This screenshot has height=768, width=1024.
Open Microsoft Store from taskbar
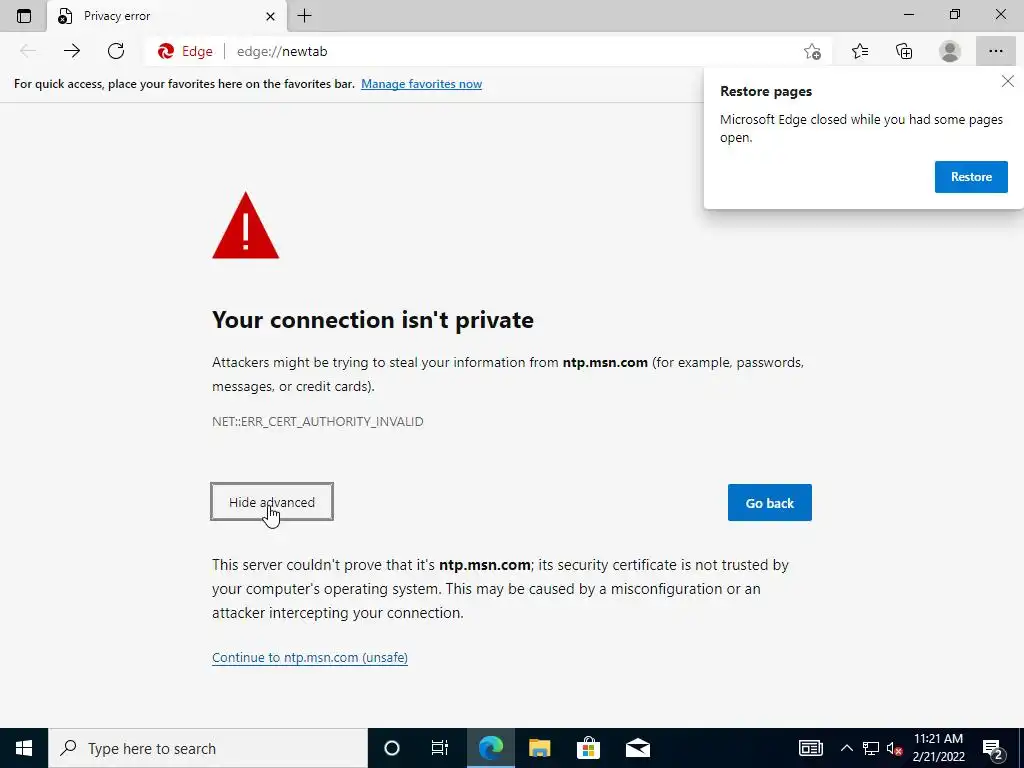pos(588,748)
